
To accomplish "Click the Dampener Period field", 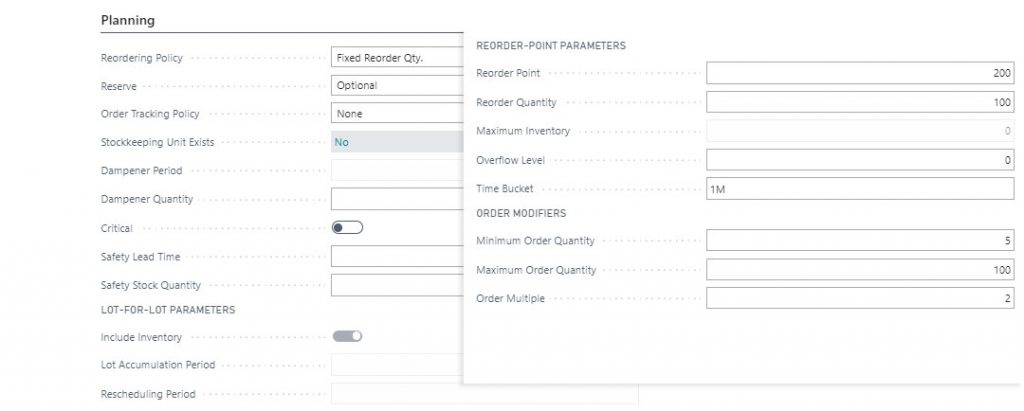I will 396,170.
